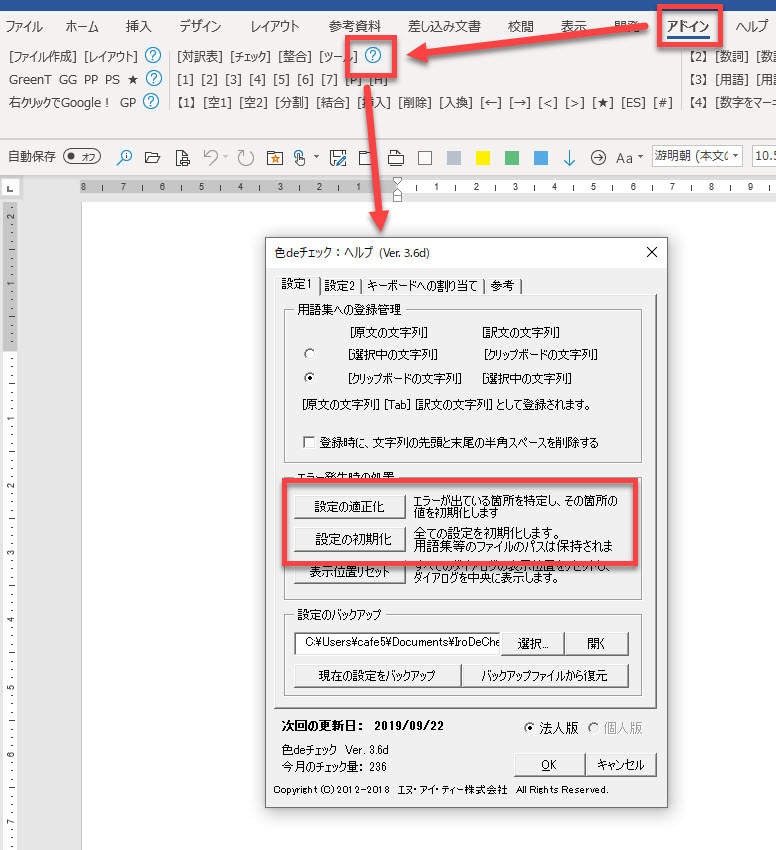The height and width of the screenshot is (850, 776).
Task: Switch to the 設定2 tab
Action: point(339,286)
